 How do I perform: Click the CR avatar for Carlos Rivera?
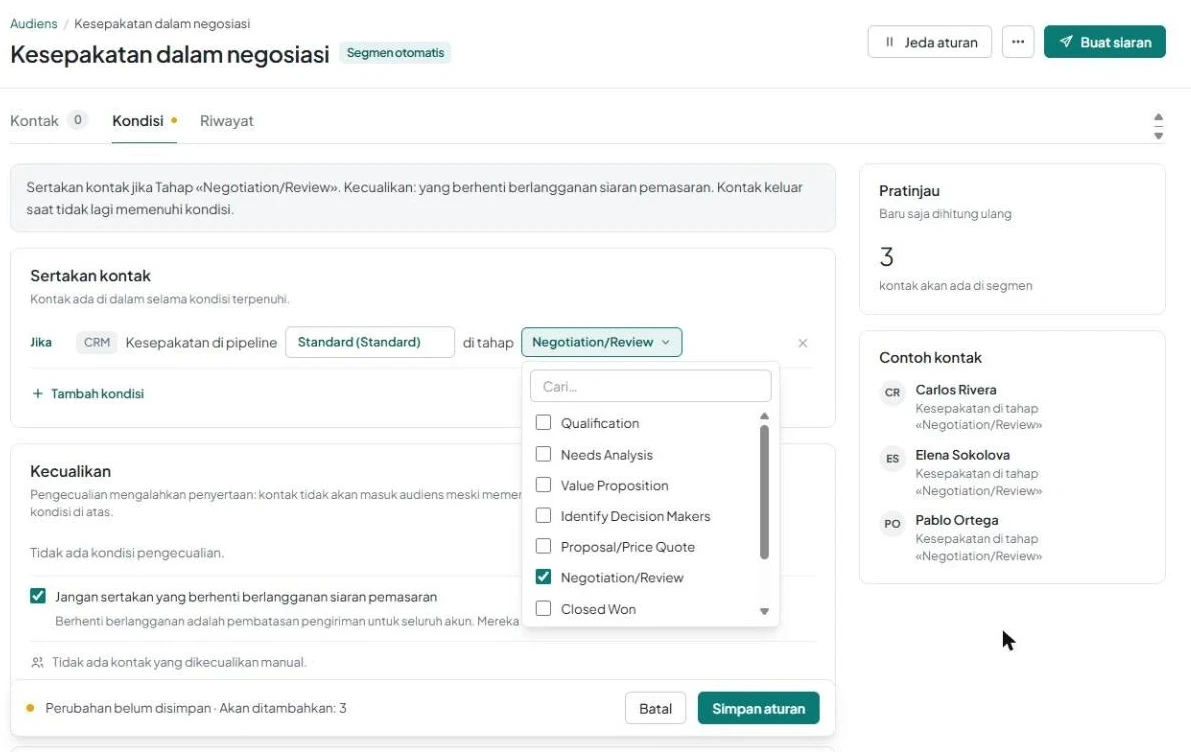[892, 393]
